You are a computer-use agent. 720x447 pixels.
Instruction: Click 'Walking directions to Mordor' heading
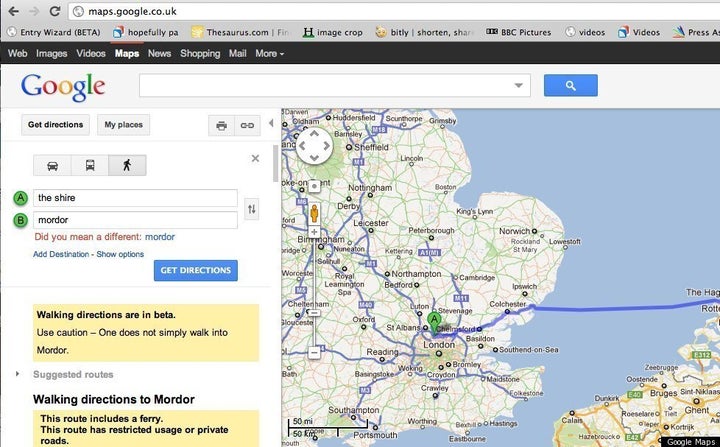tap(114, 399)
